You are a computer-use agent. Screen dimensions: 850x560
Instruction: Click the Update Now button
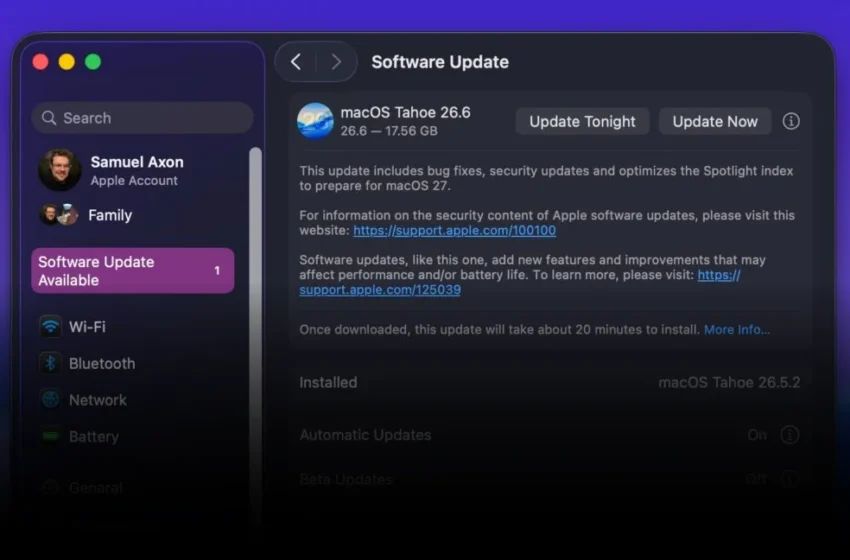tap(715, 121)
